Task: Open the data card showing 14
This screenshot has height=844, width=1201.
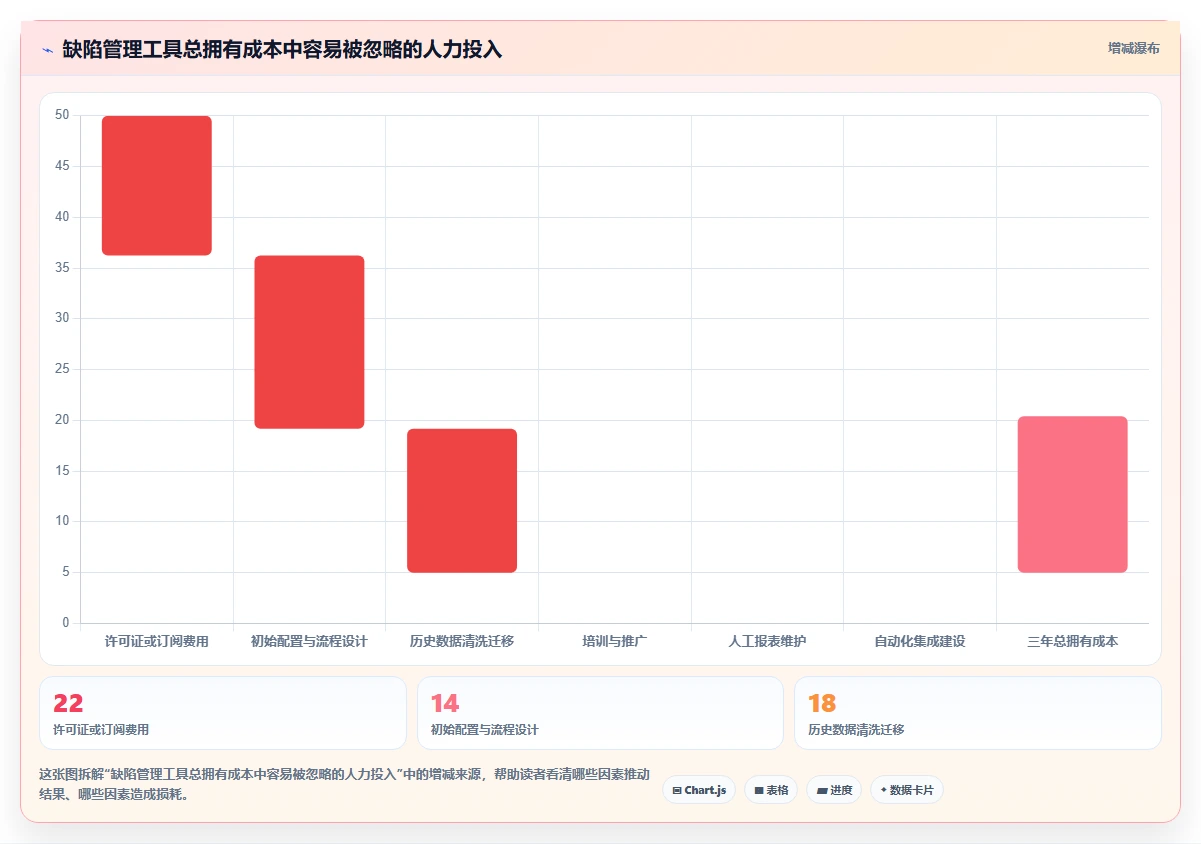Action: coord(600,713)
